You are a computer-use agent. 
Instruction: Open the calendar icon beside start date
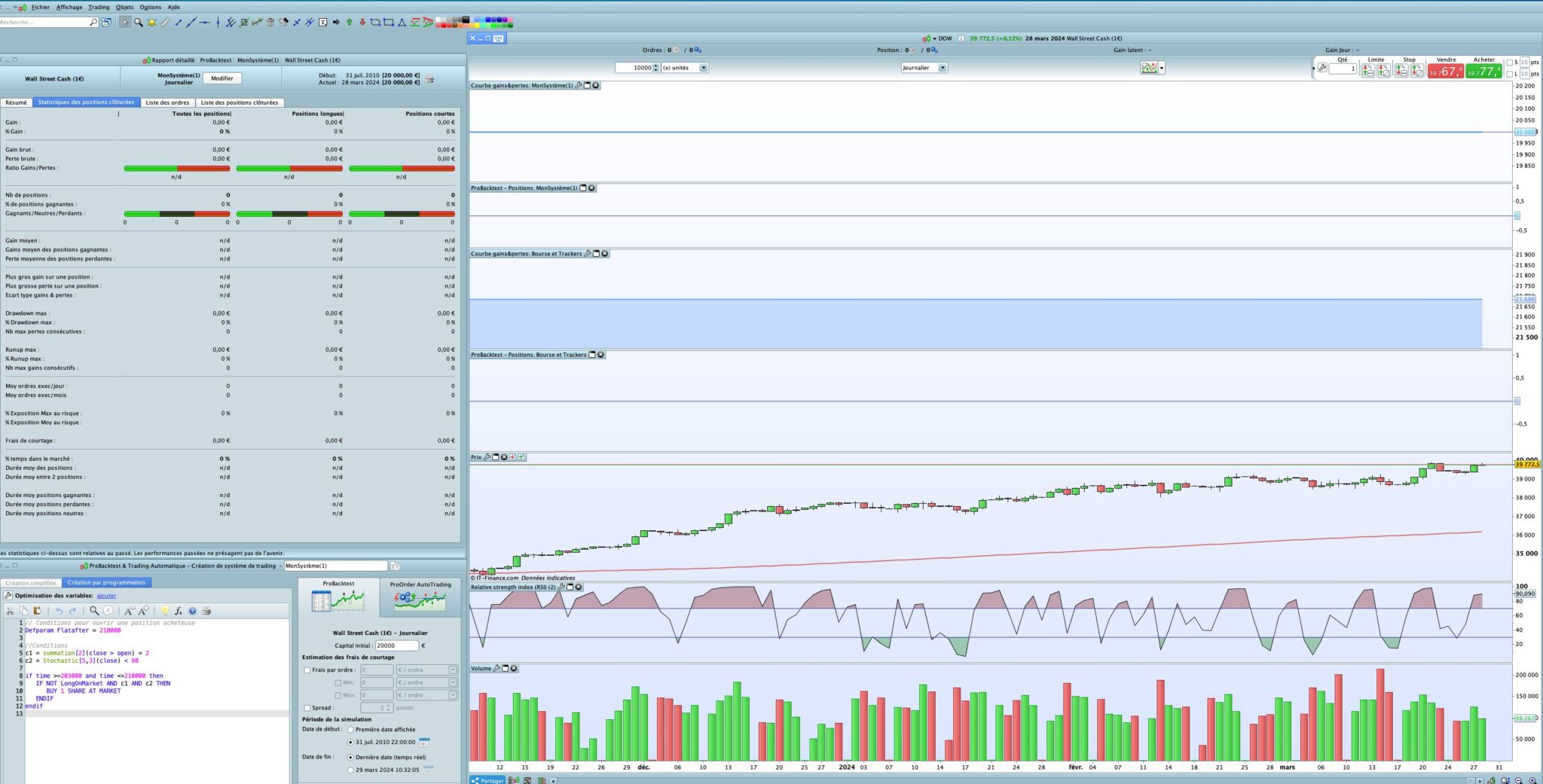pyautogui.click(x=424, y=742)
